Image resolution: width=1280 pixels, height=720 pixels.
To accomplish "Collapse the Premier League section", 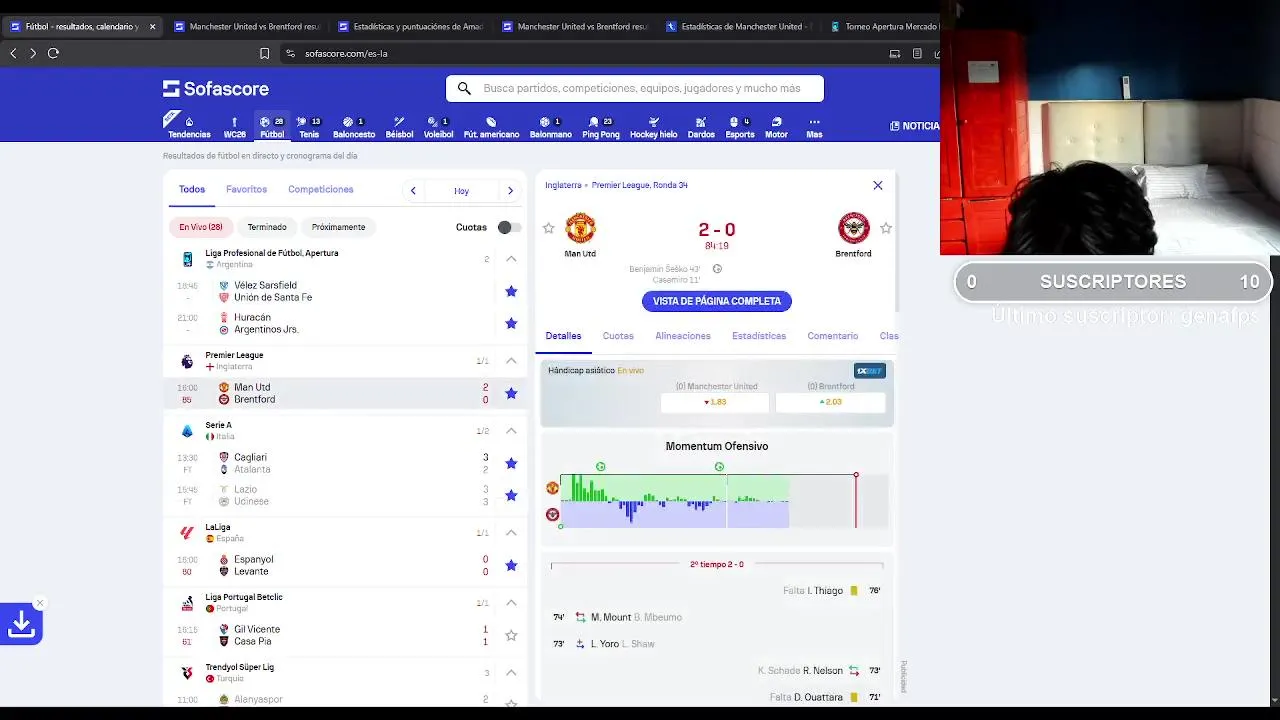I will click(x=511, y=361).
